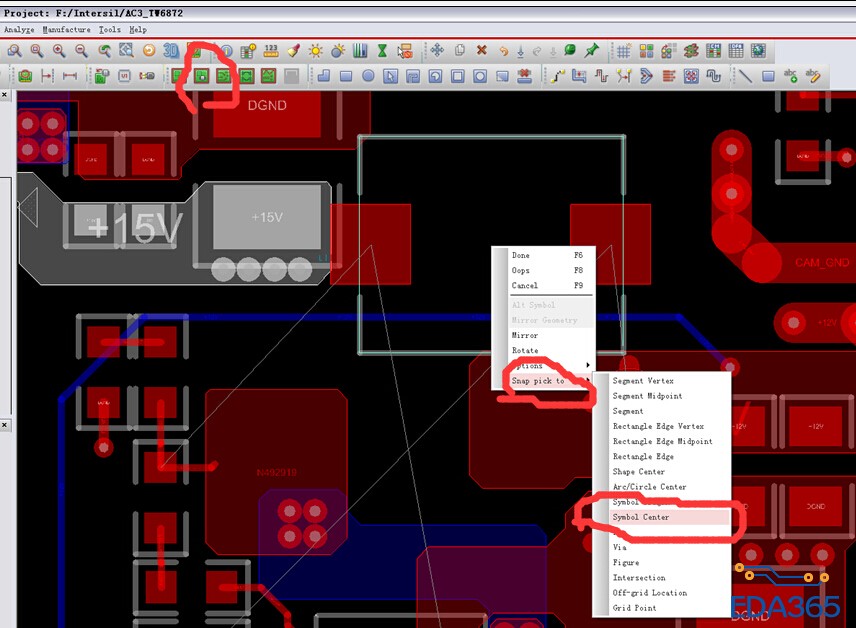Click the 123 measure ruler icon
This screenshot has height=628, width=856.
(271, 51)
